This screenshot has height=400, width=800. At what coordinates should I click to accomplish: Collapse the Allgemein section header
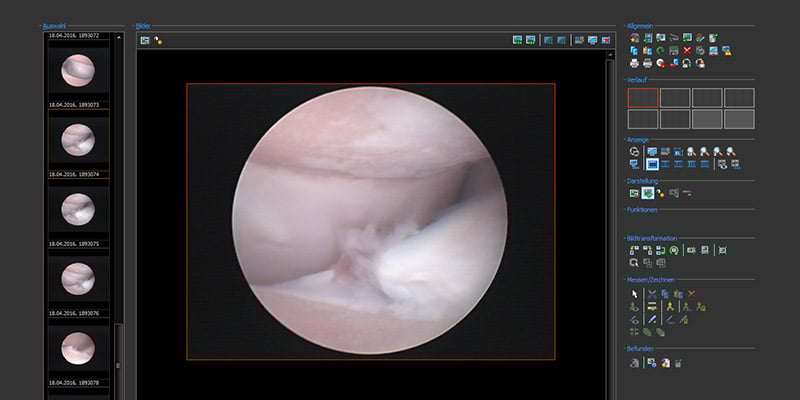click(639, 26)
